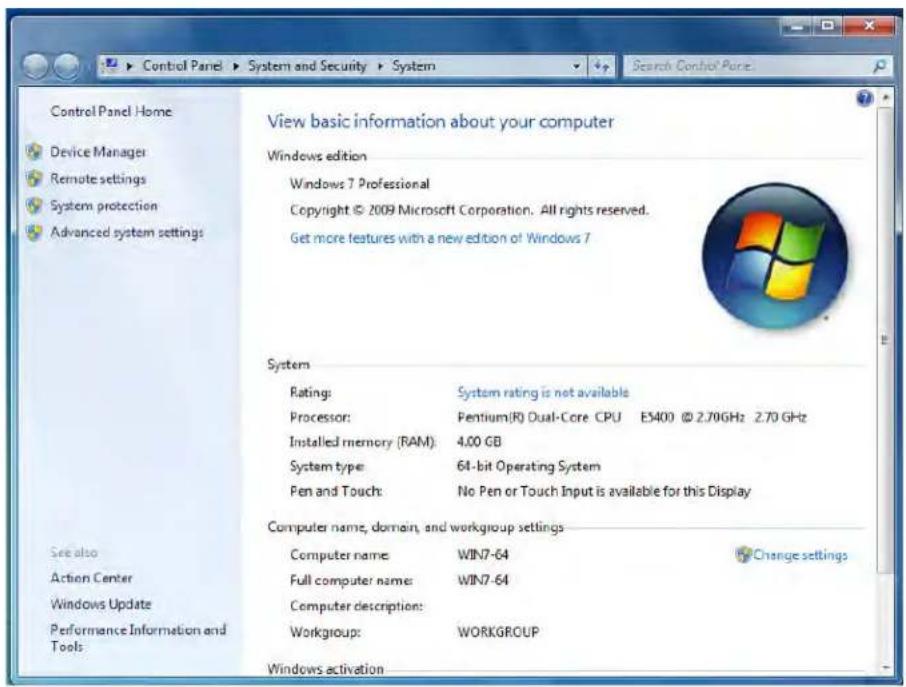Image resolution: width=906 pixels, height=687 pixels.
Task: Expand the arrow after System and Security breadcrumb
Action: click(x=380, y=66)
